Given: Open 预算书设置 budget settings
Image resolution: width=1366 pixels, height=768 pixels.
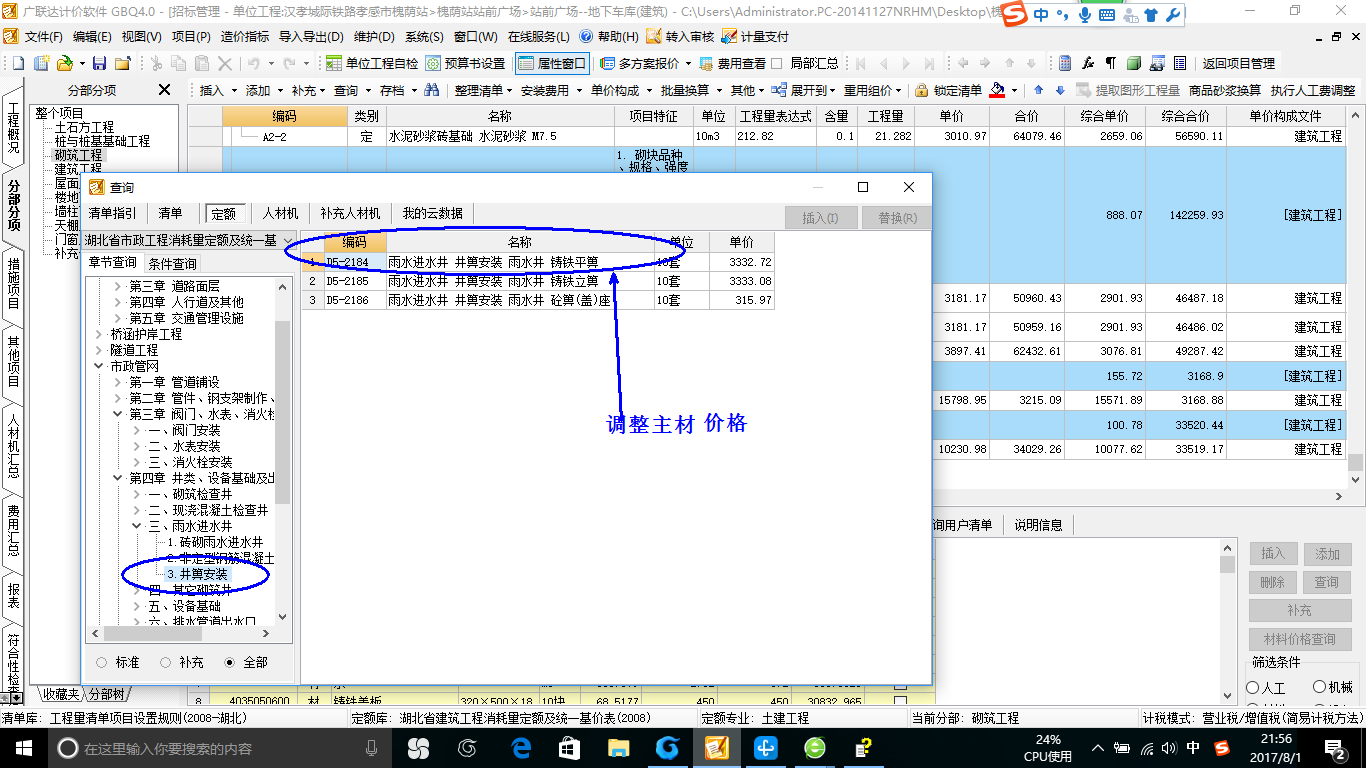Looking at the screenshot, I should (466, 63).
